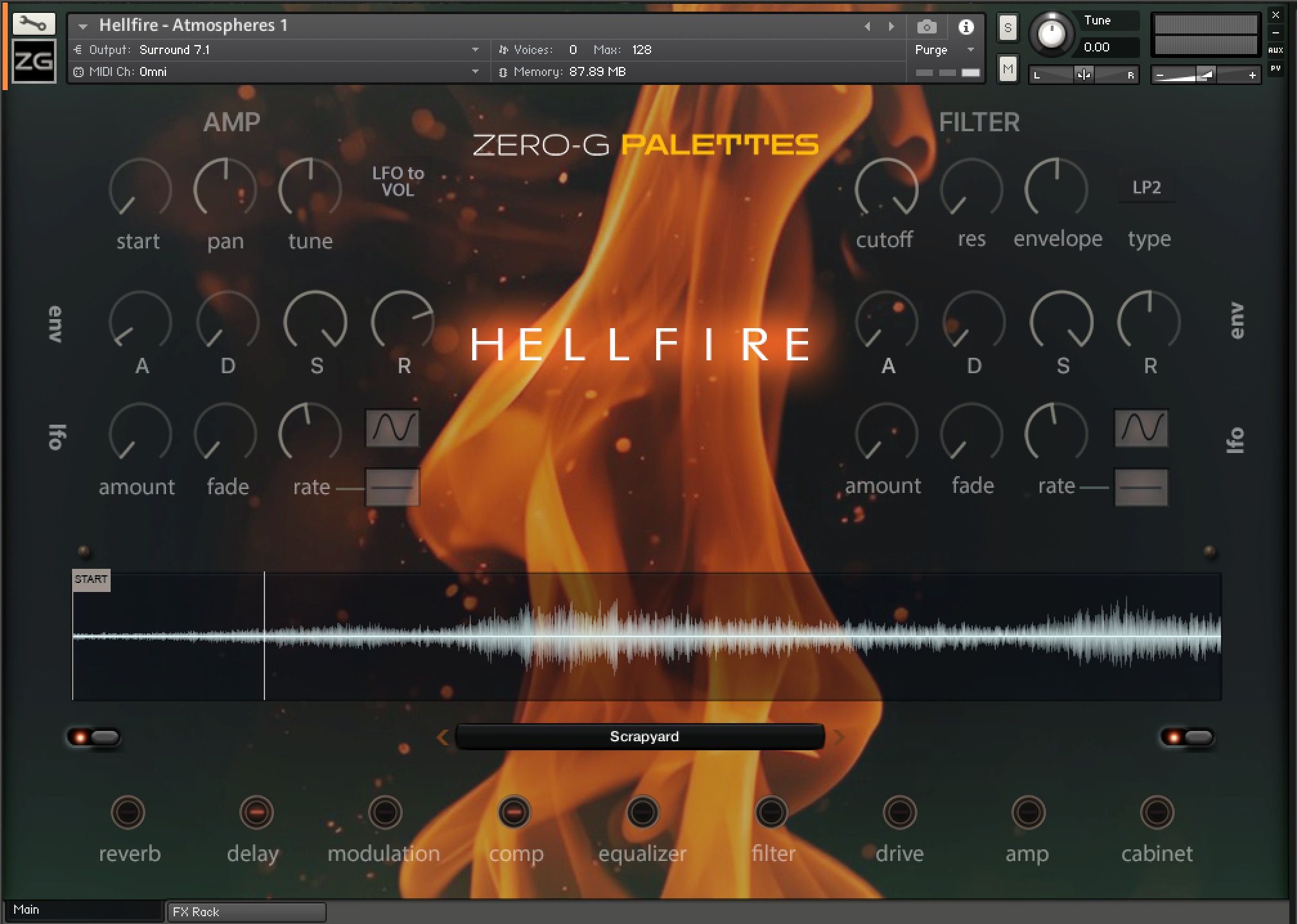
Task: Click the pan balance slider in header
Action: coord(1083,75)
